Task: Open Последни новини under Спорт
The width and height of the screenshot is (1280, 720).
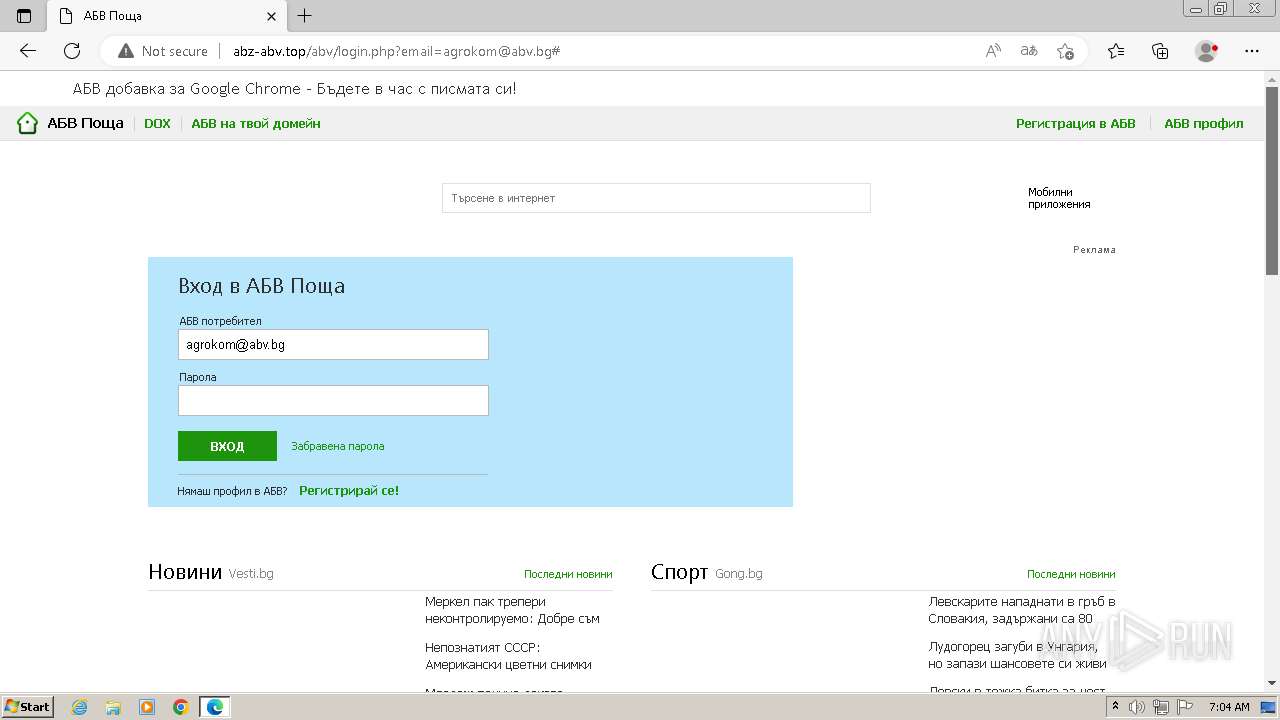Action: pos(1071,574)
